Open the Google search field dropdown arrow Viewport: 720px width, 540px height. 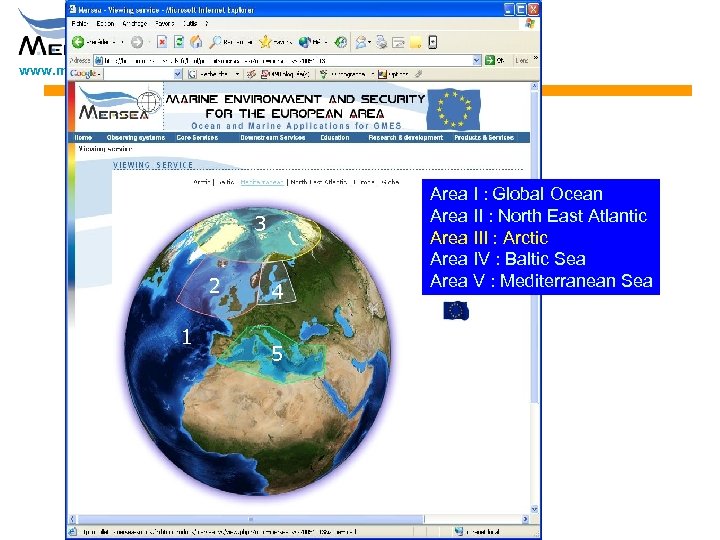point(178,74)
